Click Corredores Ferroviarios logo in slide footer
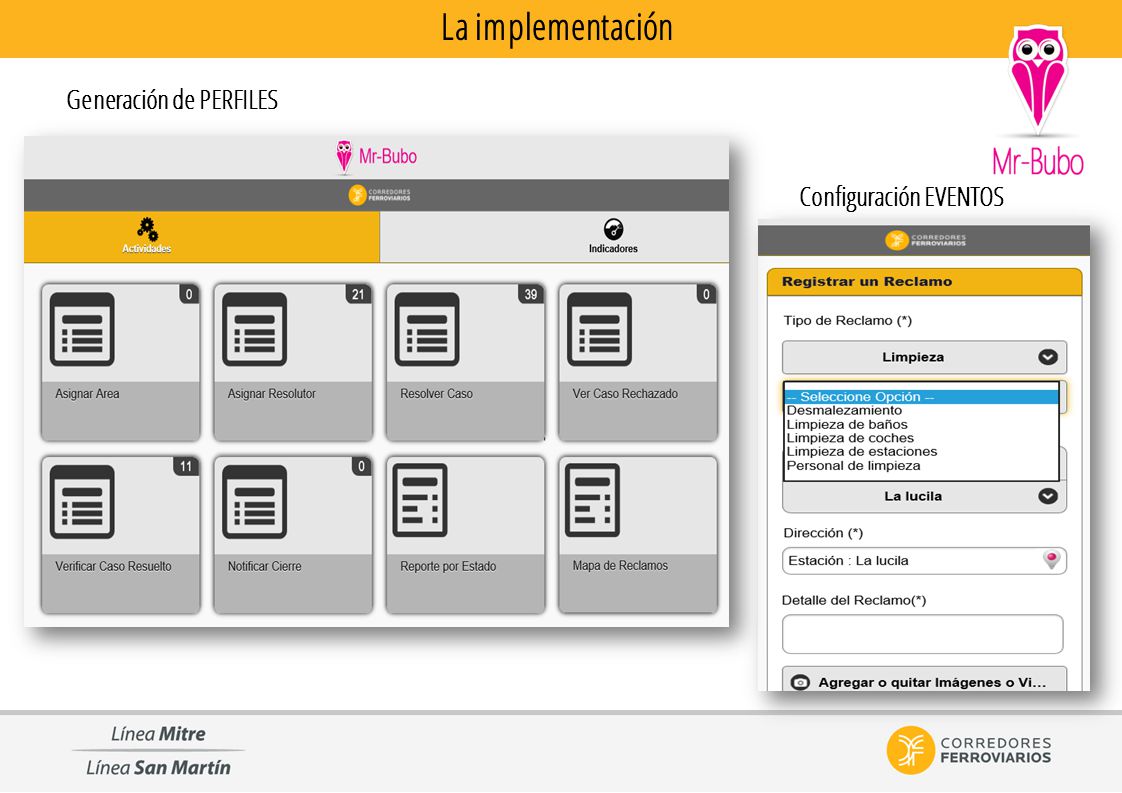 (969, 750)
